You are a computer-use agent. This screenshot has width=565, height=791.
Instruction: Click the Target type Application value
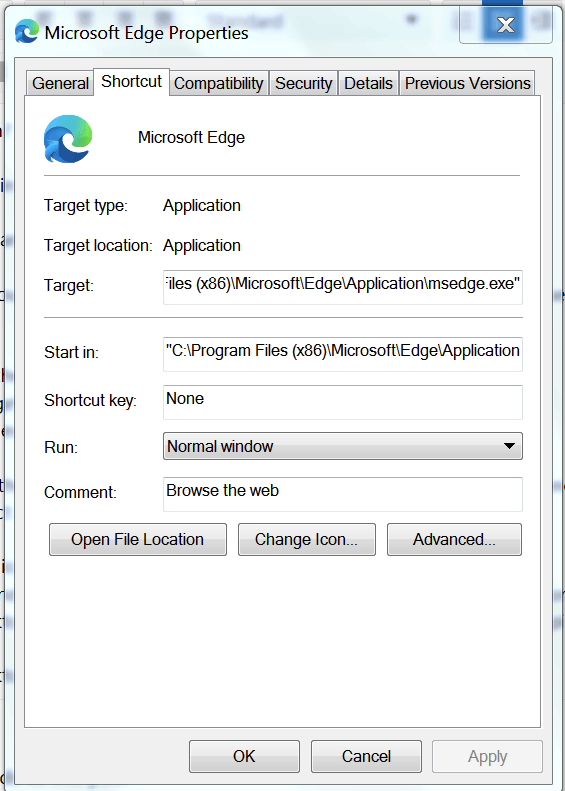click(202, 205)
